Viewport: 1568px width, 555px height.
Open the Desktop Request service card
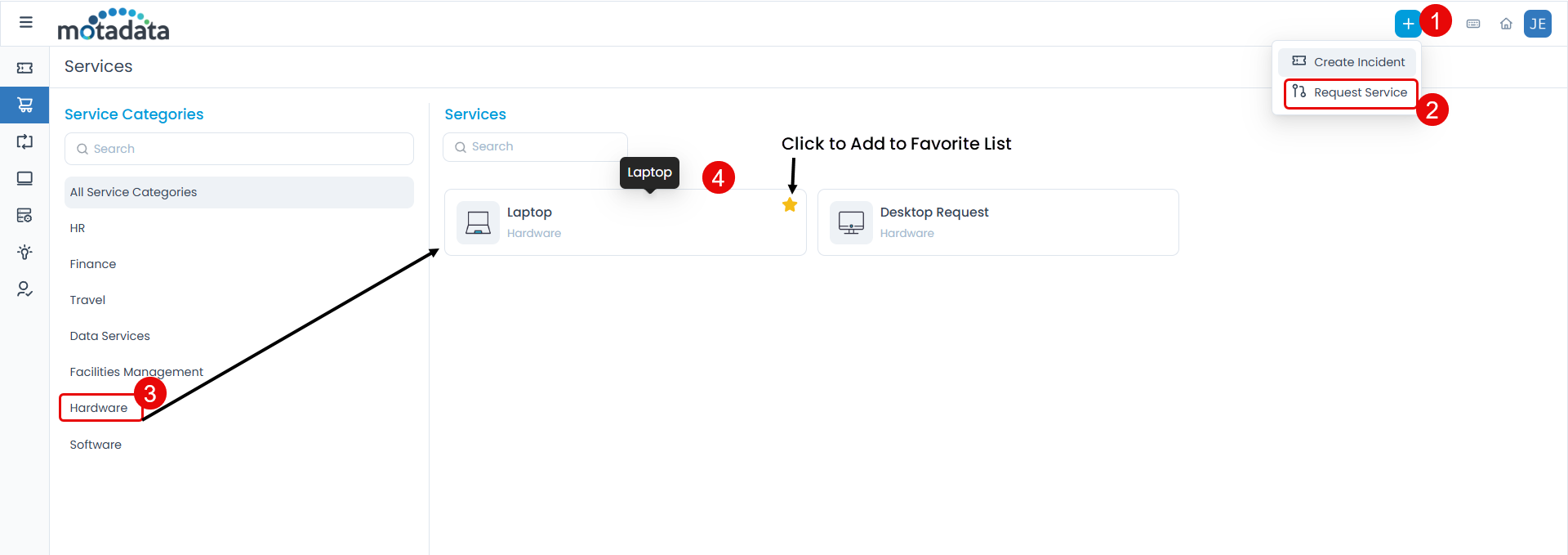[997, 222]
